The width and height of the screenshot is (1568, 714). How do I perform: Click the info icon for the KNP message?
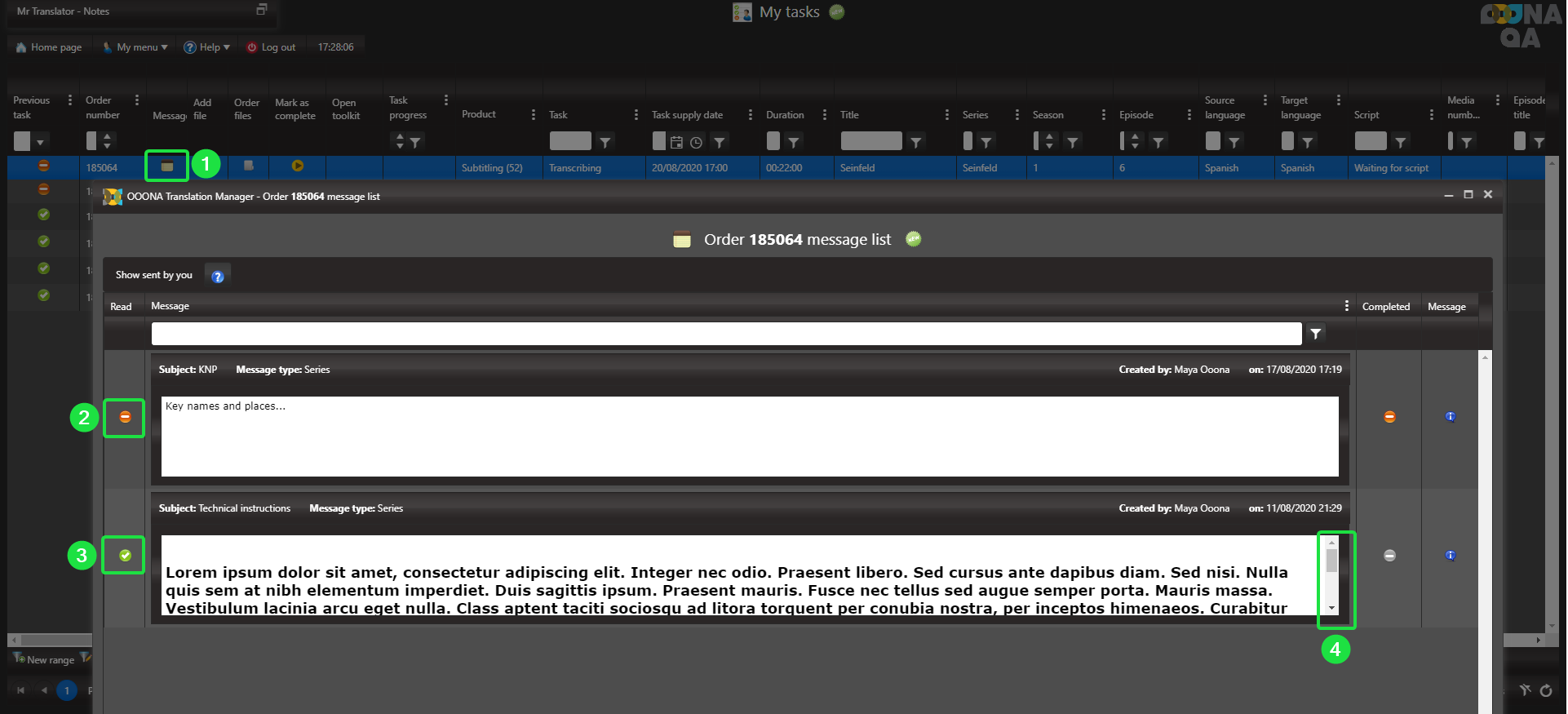1450,417
